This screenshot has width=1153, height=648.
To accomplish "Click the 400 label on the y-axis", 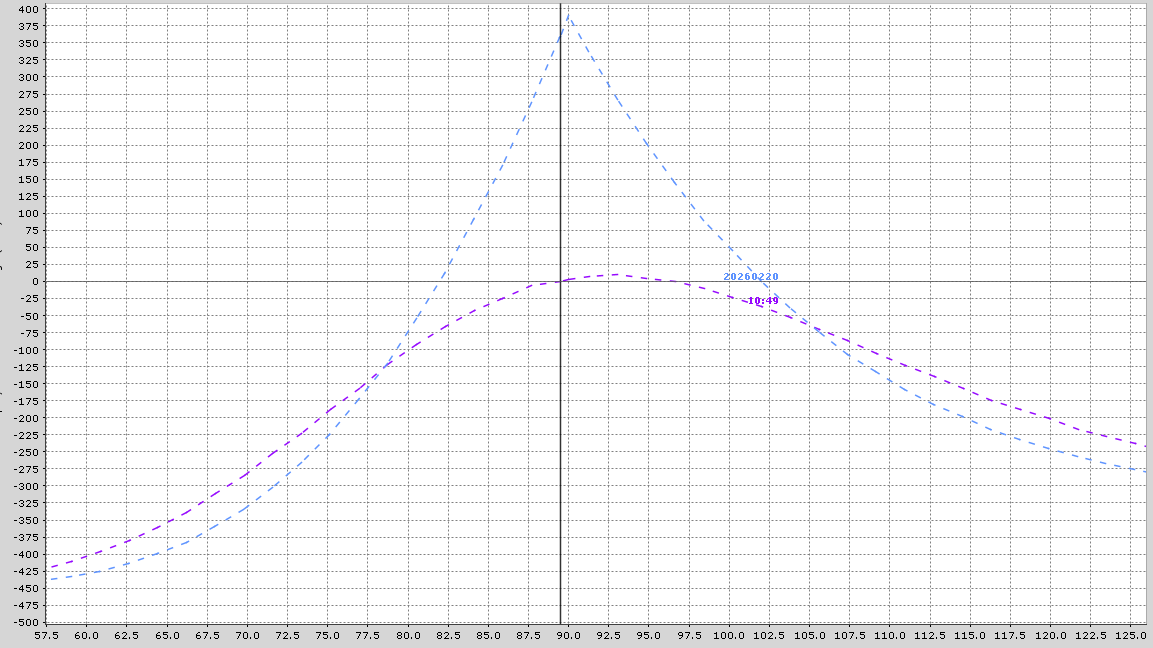I will pyautogui.click(x=29, y=9).
